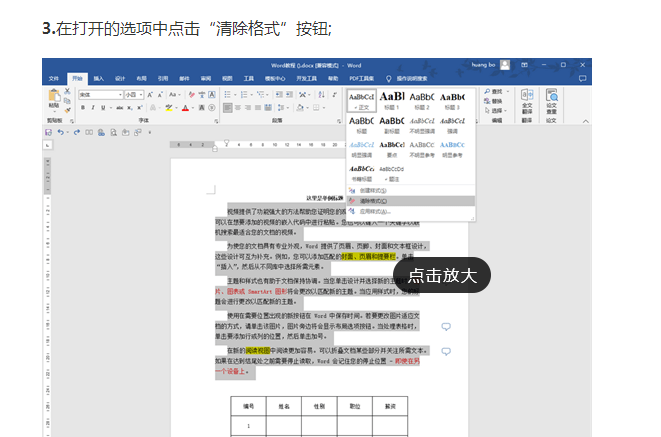The width and height of the screenshot is (661, 437).
Task: Click the create style menu entry
Action: coord(411,190)
